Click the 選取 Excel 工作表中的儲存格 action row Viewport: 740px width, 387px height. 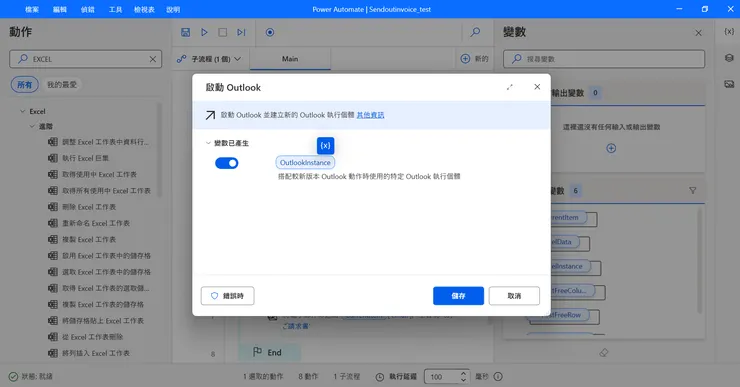tap(100, 272)
